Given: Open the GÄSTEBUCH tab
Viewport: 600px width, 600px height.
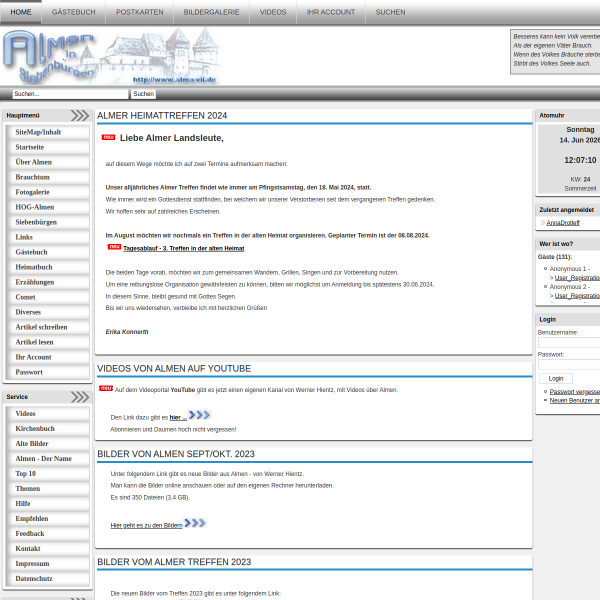Looking at the screenshot, I should click(x=73, y=12).
